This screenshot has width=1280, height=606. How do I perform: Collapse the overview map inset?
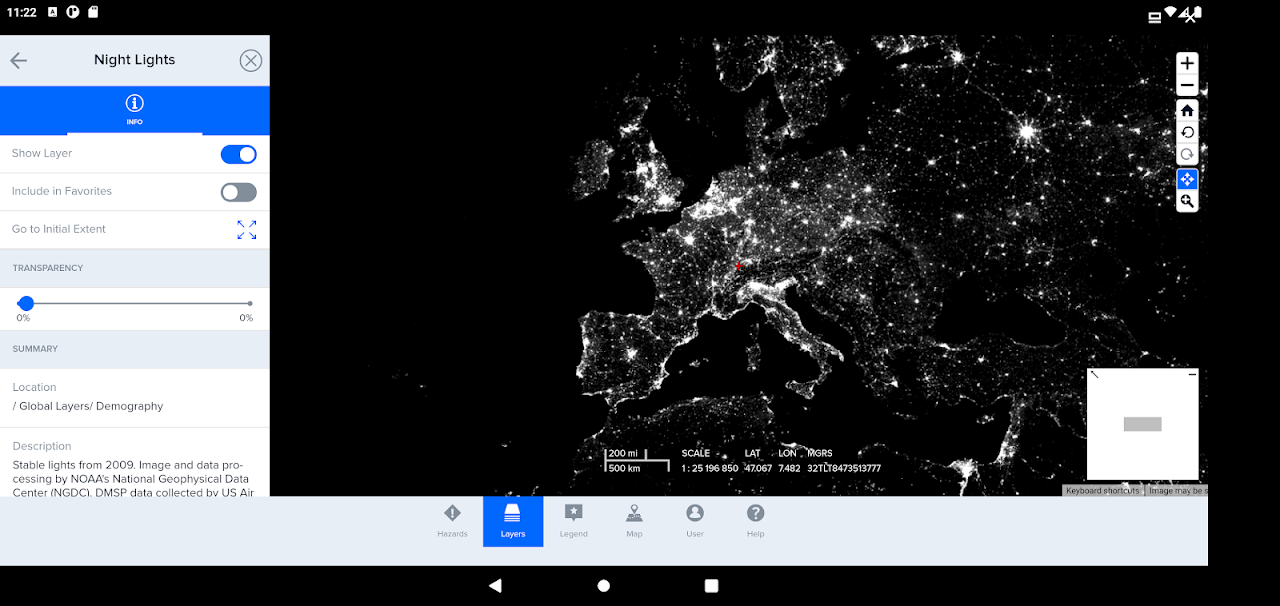pyautogui.click(x=1191, y=373)
